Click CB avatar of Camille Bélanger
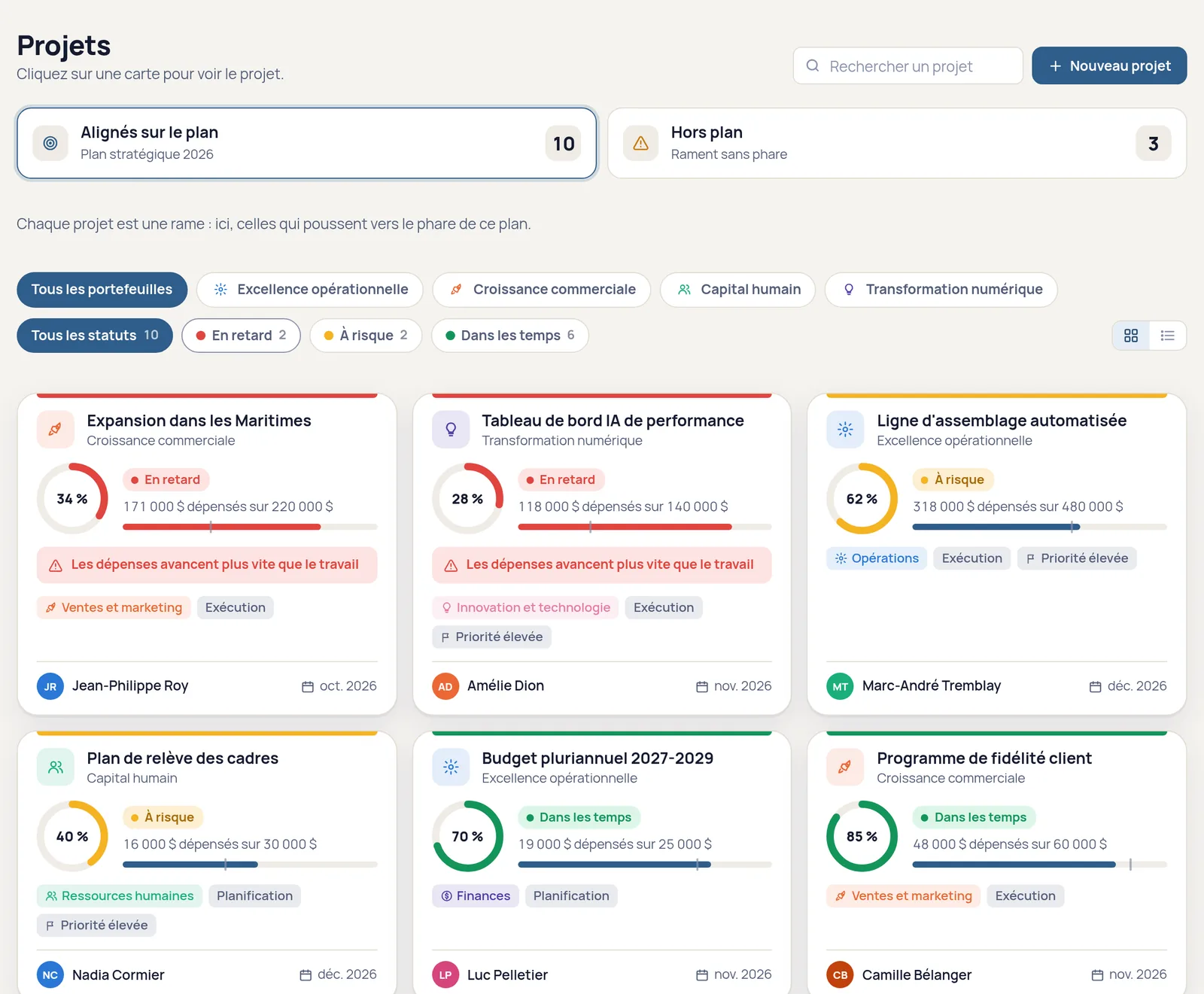Viewport: 1204px width, 994px height. coord(840,975)
